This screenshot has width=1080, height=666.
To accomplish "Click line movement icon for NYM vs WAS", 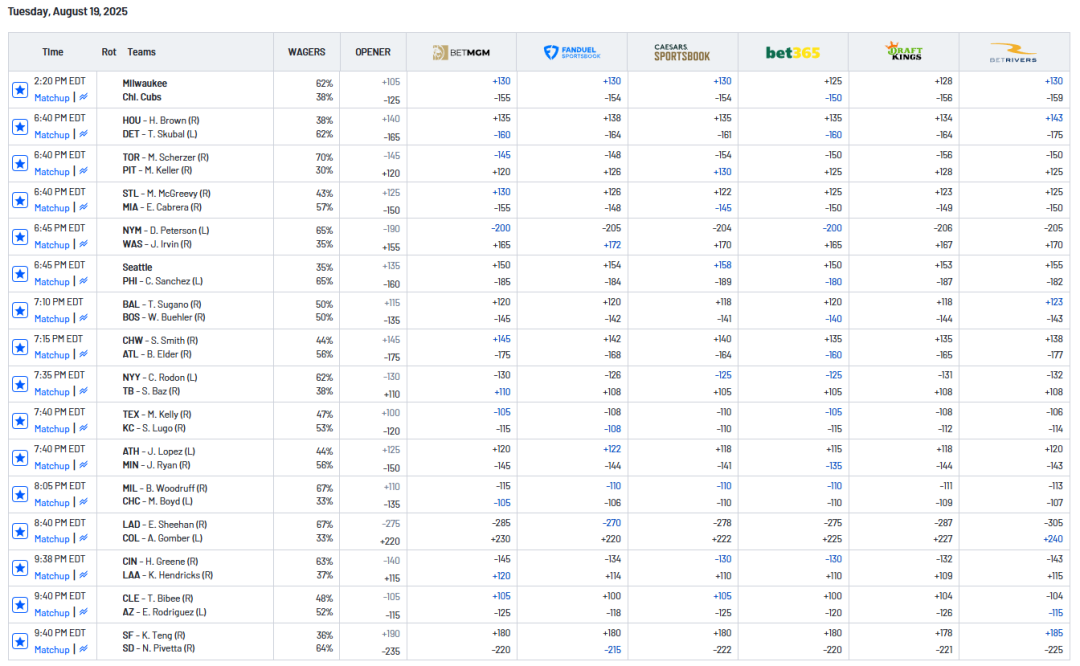I will [x=83, y=244].
